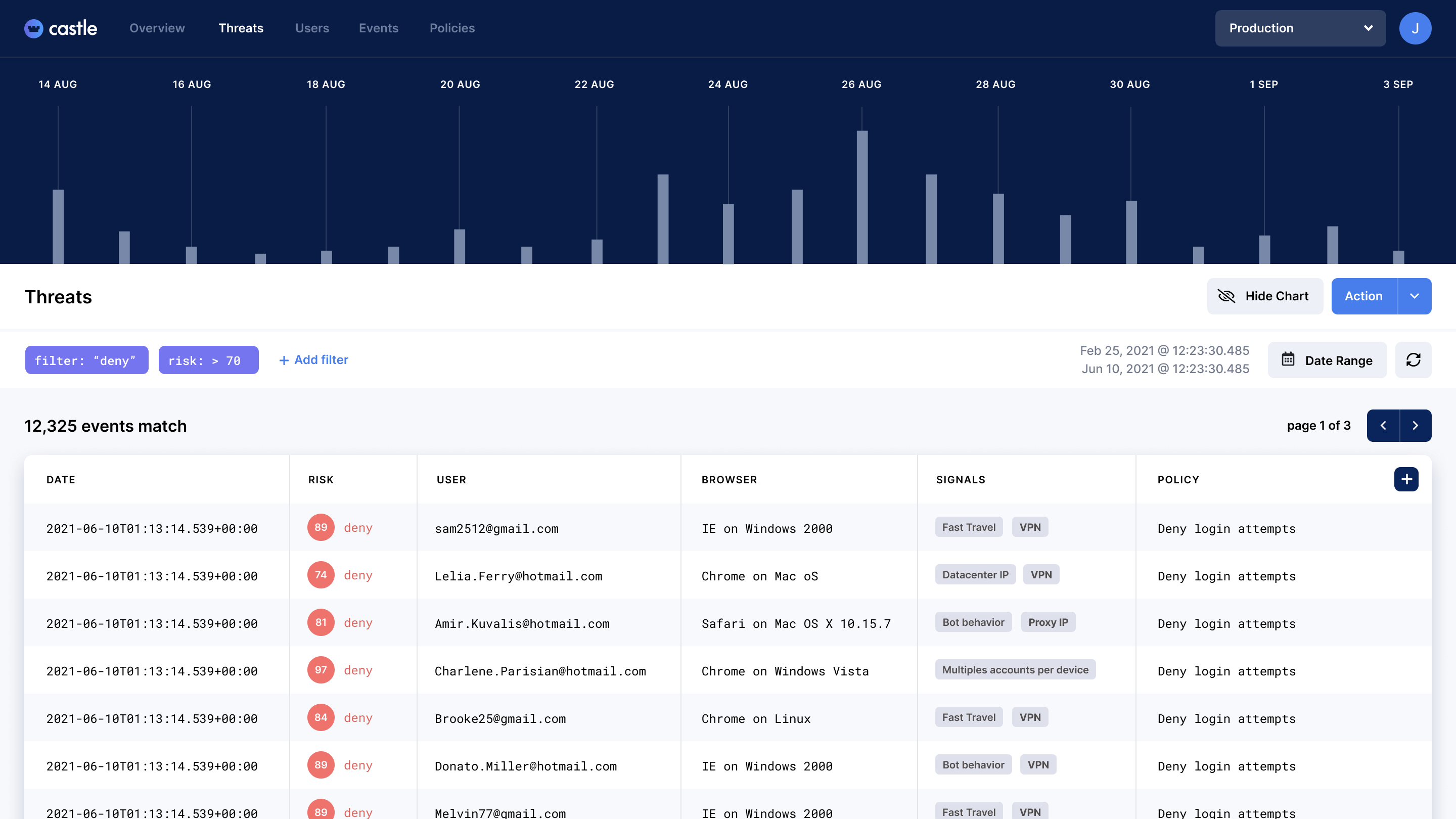1456x819 pixels.
Task: Toggle the risk > 70 filter chip
Action: coord(208,360)
